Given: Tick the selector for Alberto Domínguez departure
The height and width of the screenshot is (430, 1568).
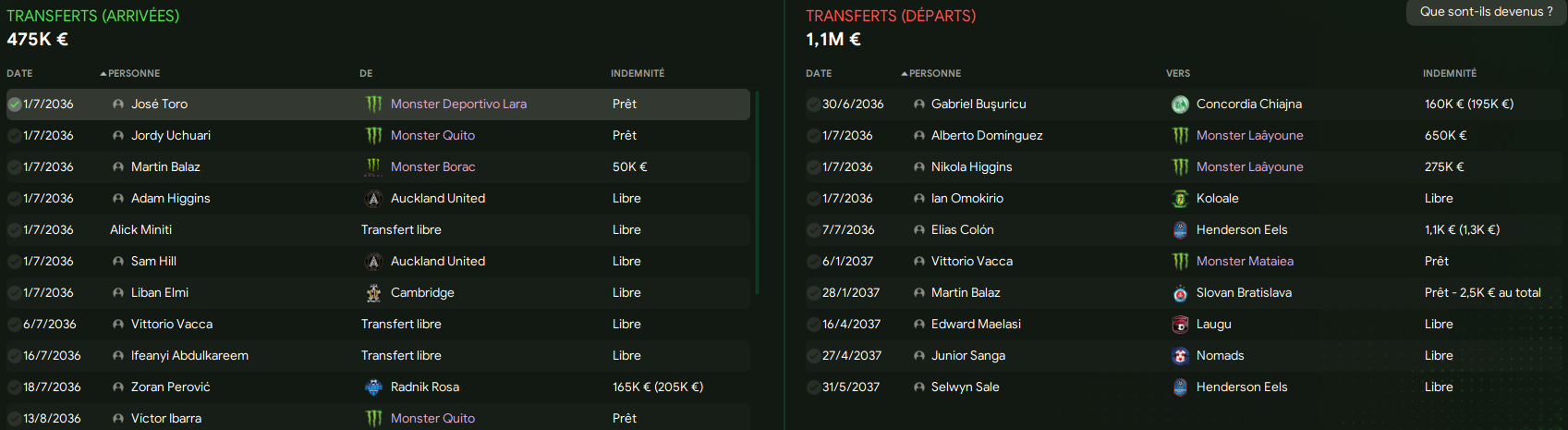Looking at the screenshot, I should click(813, 136).
